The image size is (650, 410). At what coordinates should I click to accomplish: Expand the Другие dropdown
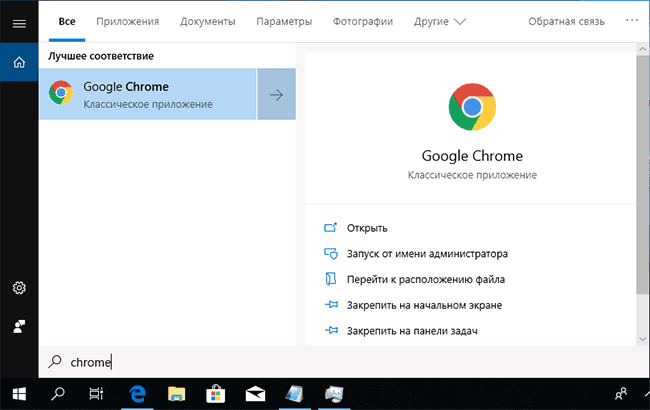[440, 22]
